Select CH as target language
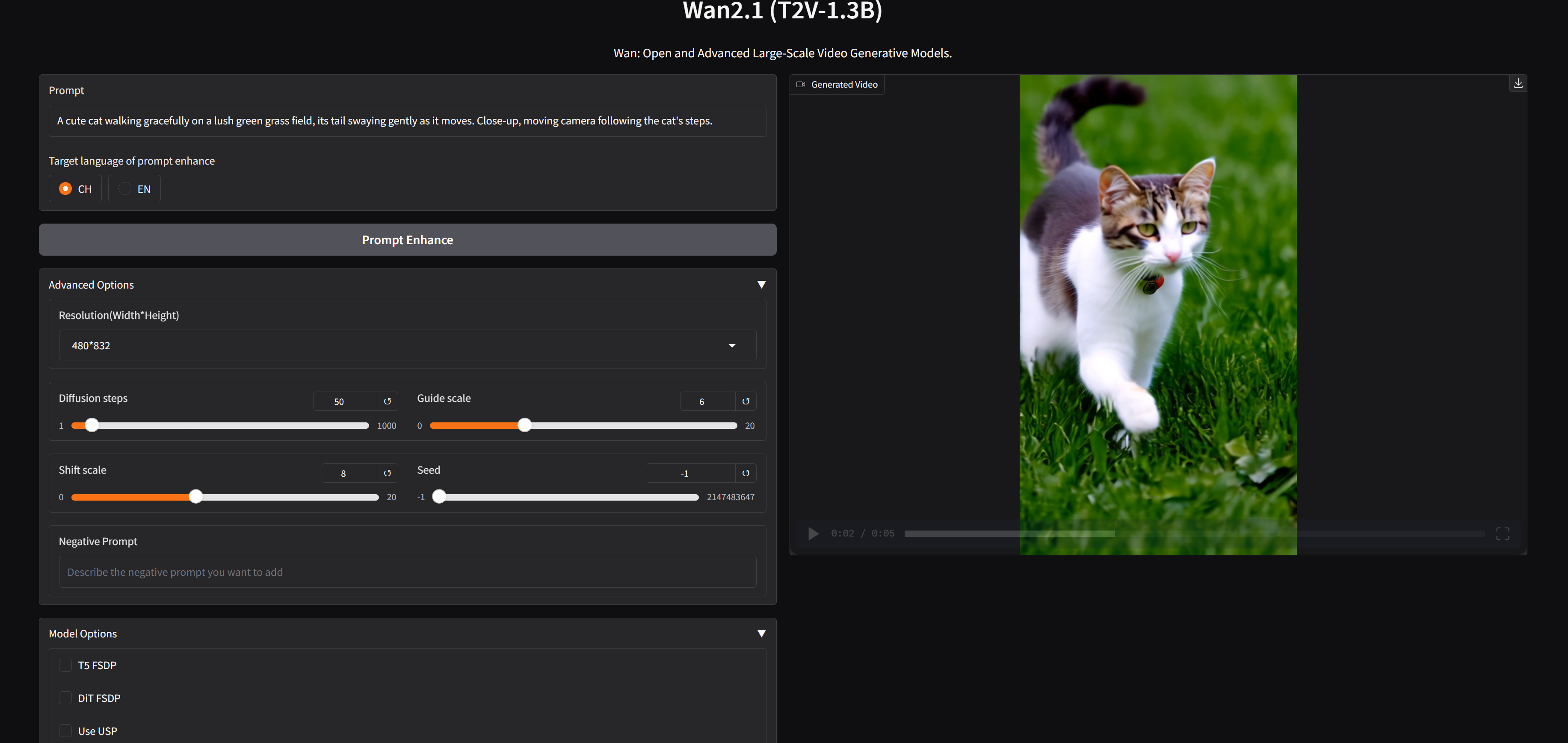Image resolution: width=1568 pixels, height=743 pixels. coord(65,189)
